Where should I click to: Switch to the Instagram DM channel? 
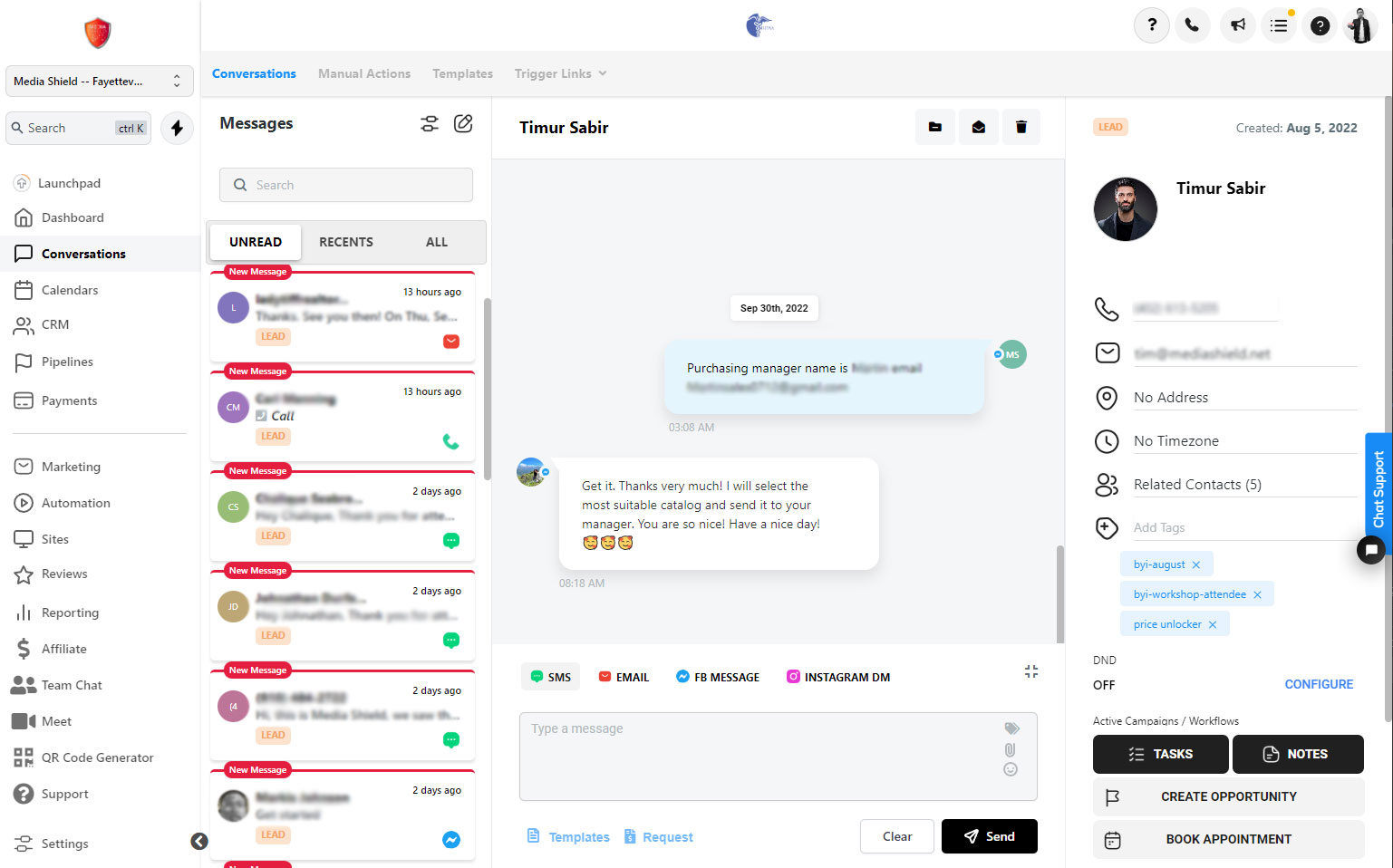[837, 676]
